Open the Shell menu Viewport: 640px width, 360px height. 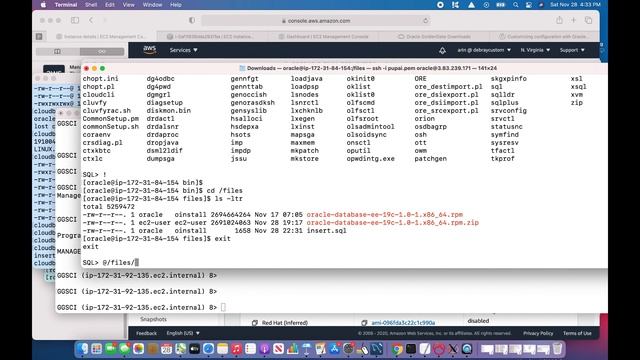[91, 5]
